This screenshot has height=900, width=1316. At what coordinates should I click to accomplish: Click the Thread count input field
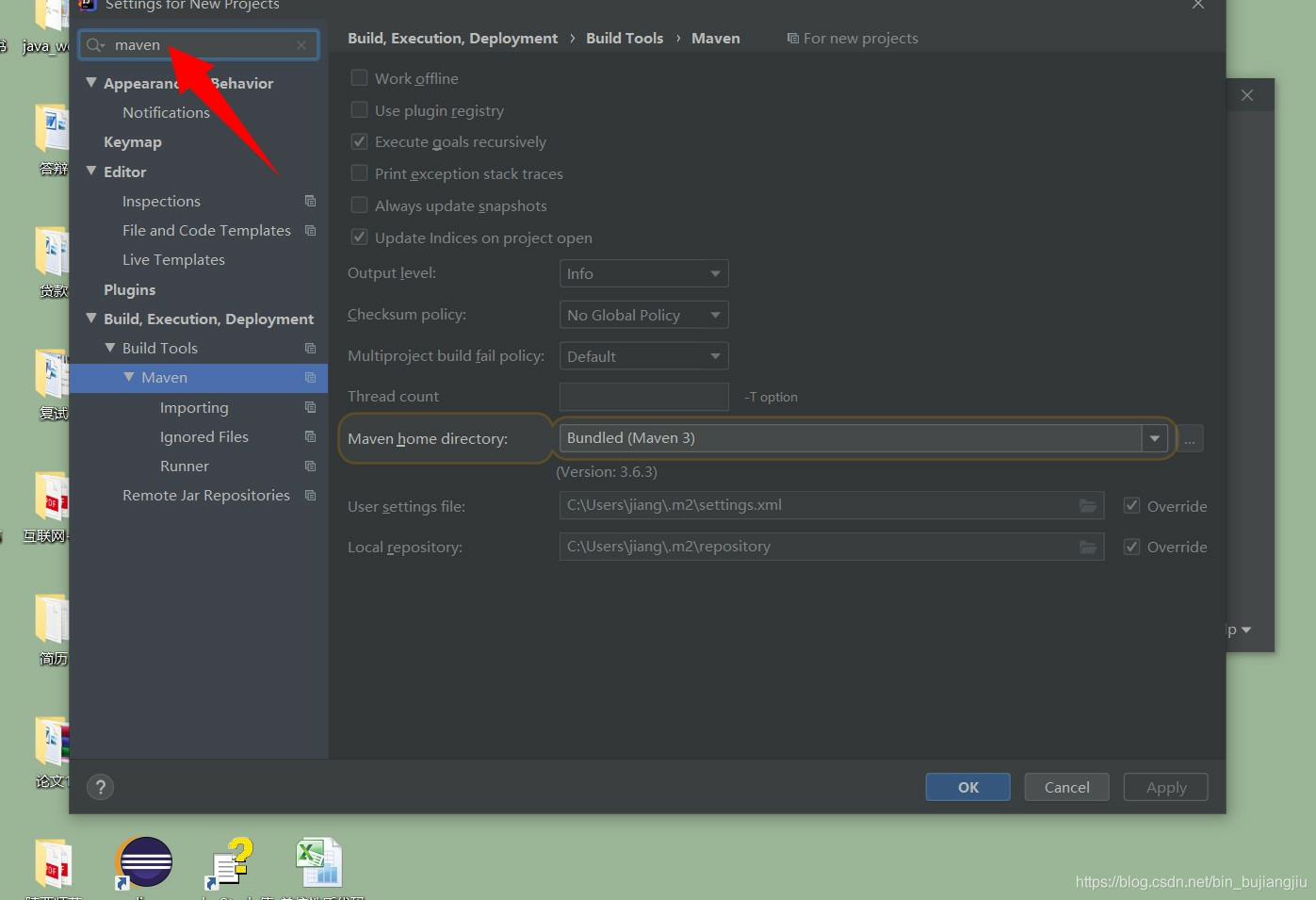click(x=643, y=397)
